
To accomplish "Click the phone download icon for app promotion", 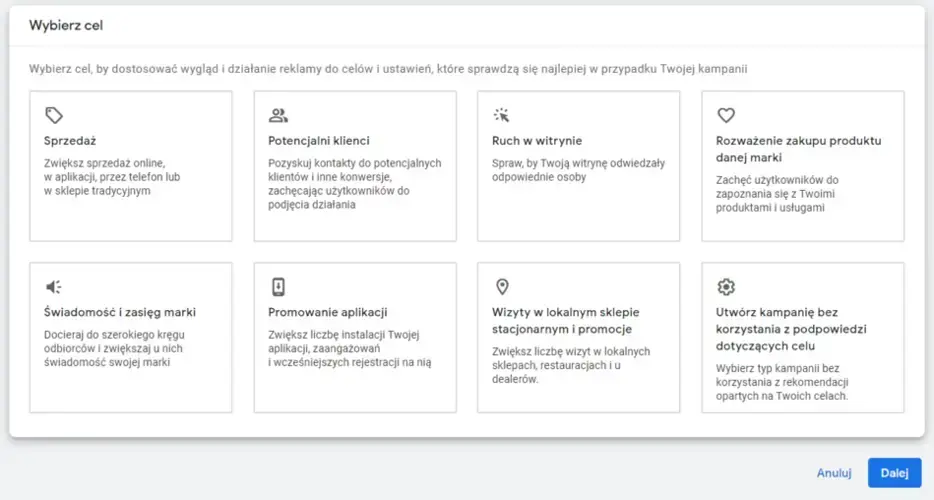I will (278, 287).
